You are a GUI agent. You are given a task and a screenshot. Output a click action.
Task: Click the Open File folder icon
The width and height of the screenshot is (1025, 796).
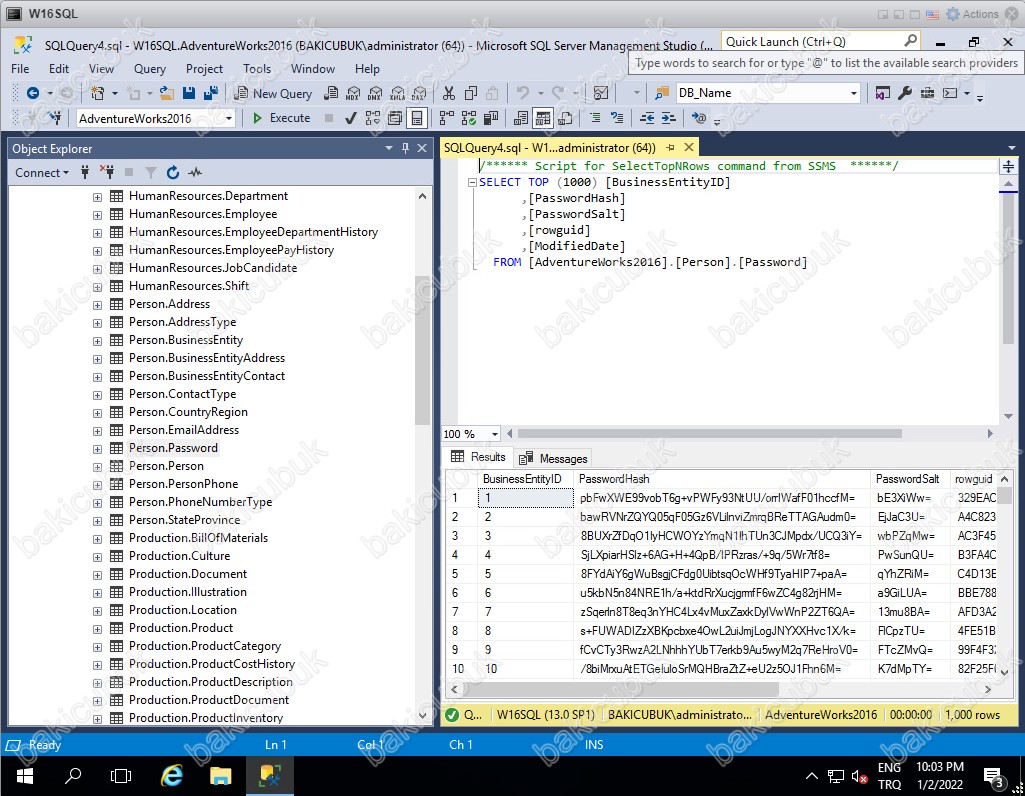coord(167,93)
